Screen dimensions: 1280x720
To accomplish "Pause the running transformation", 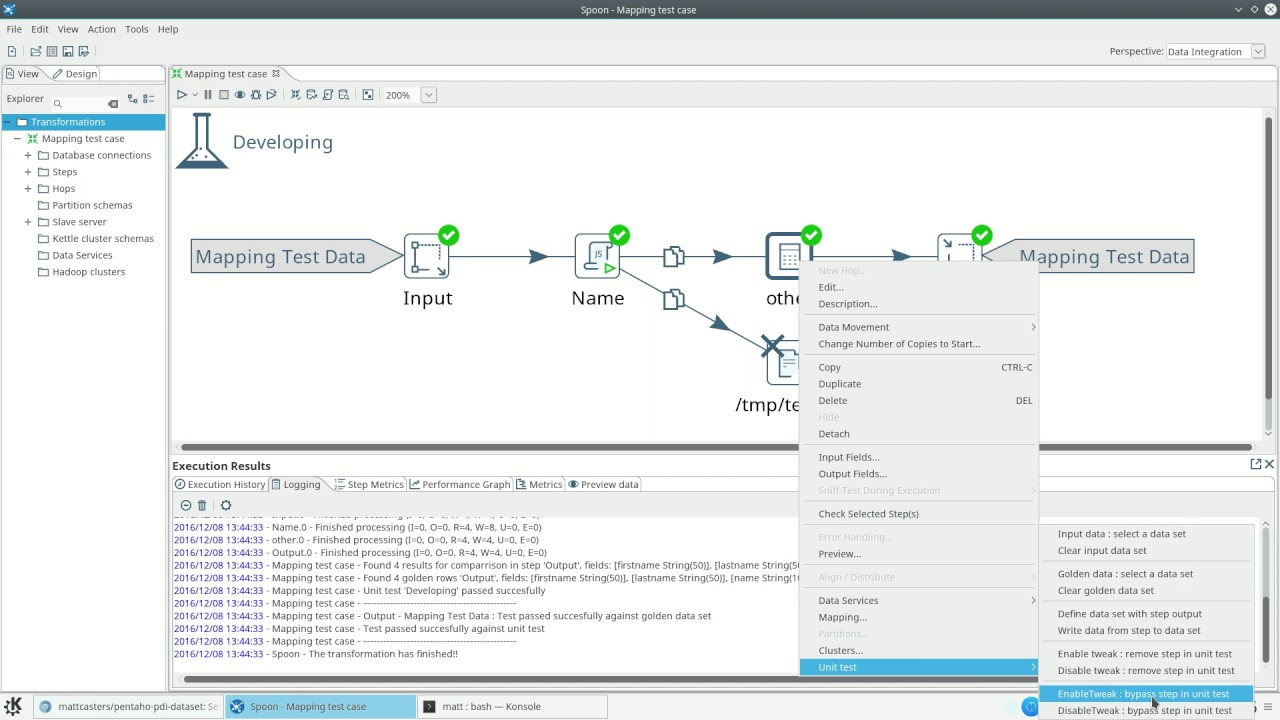I will pyautogui.click(x=208, y=95).
